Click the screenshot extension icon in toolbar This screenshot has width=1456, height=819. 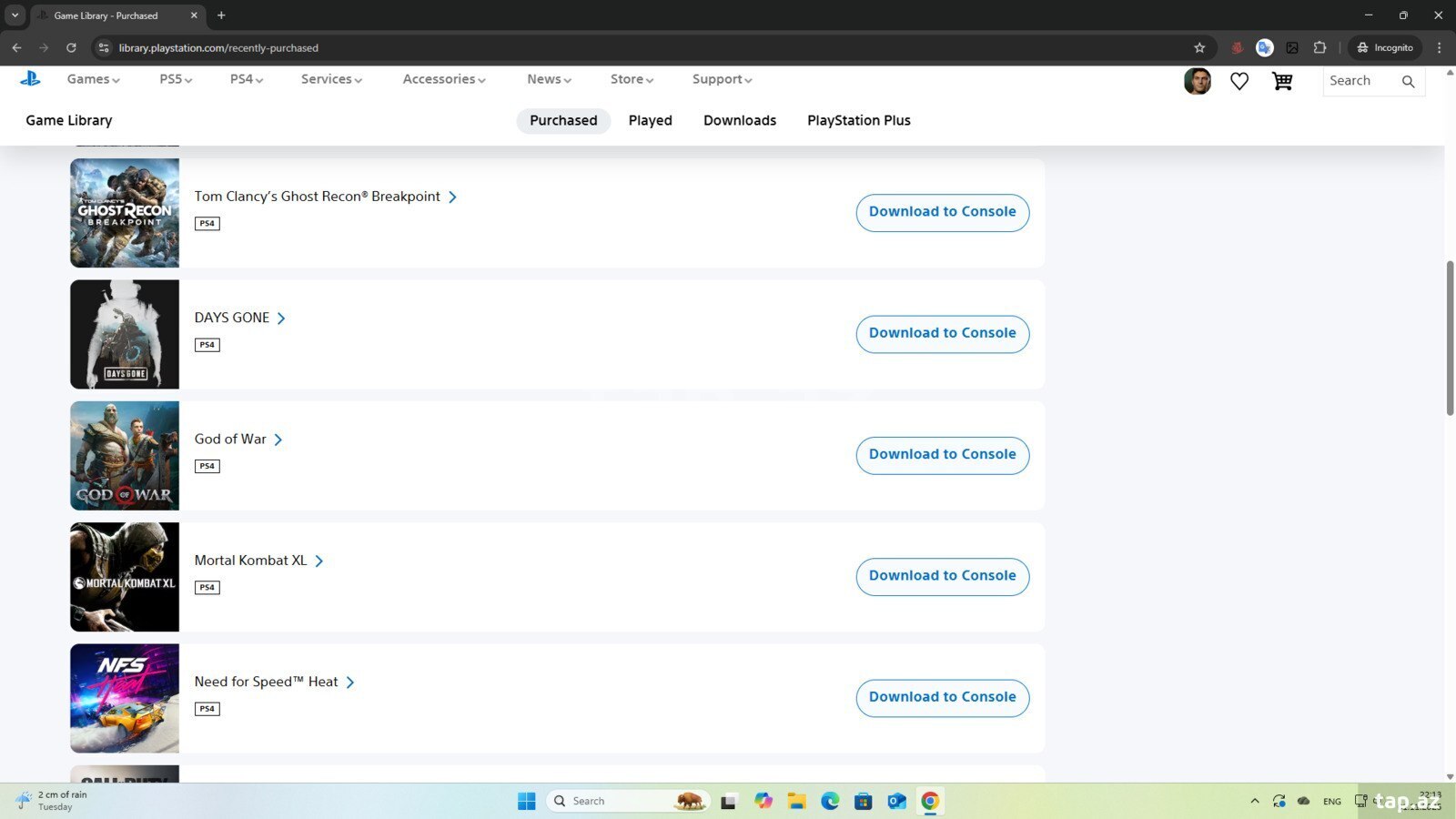[x=1292, y=47]
